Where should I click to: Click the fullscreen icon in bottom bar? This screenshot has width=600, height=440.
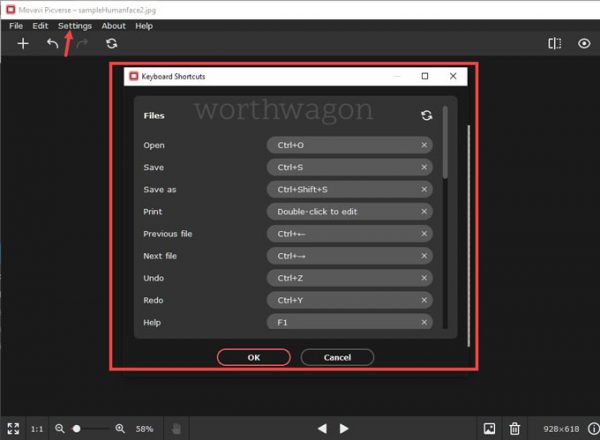click(x=13, y=428)
